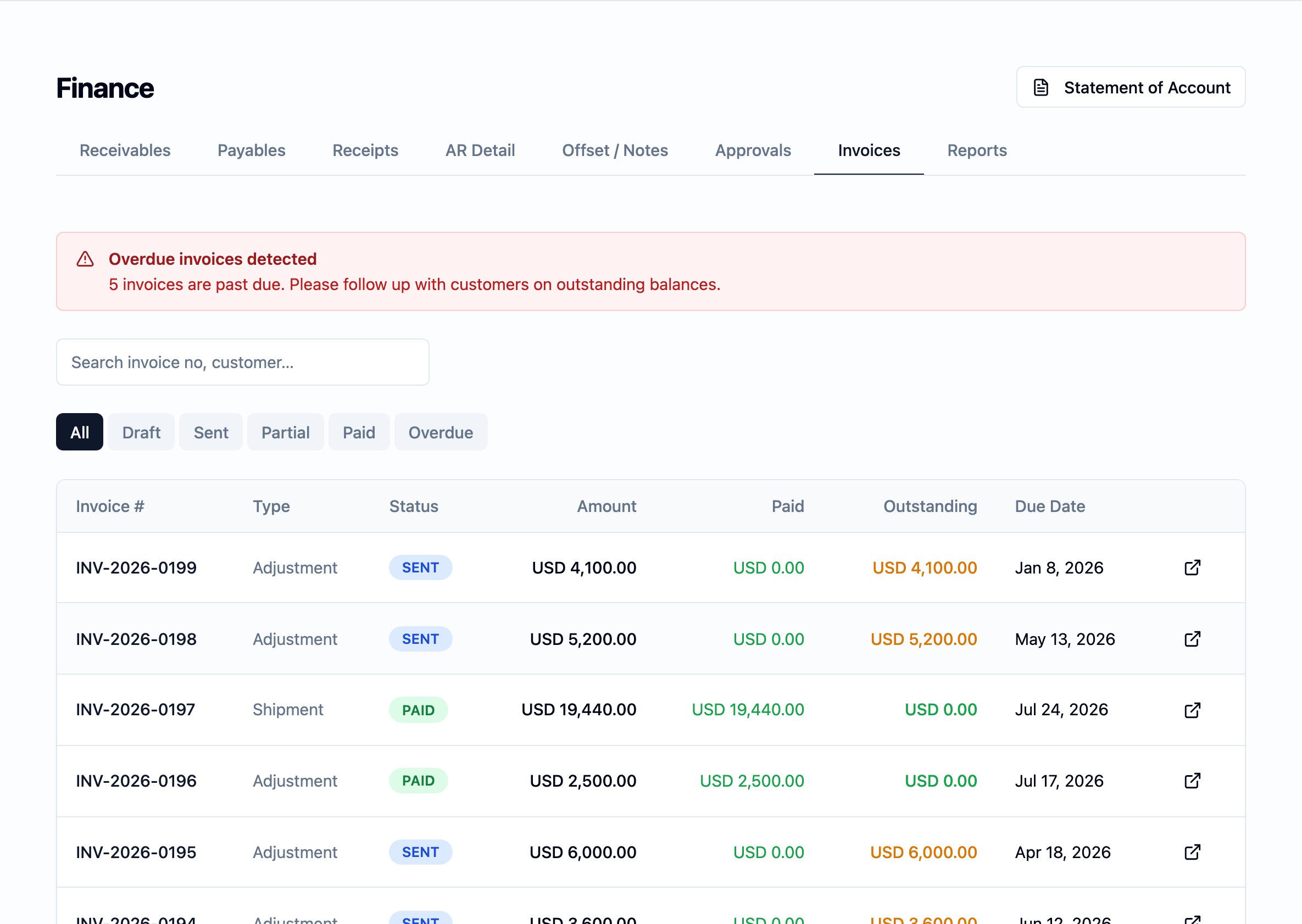
Task: Open invoice INV-2026-0196 external link icon
Action: tap(1192, 781)
